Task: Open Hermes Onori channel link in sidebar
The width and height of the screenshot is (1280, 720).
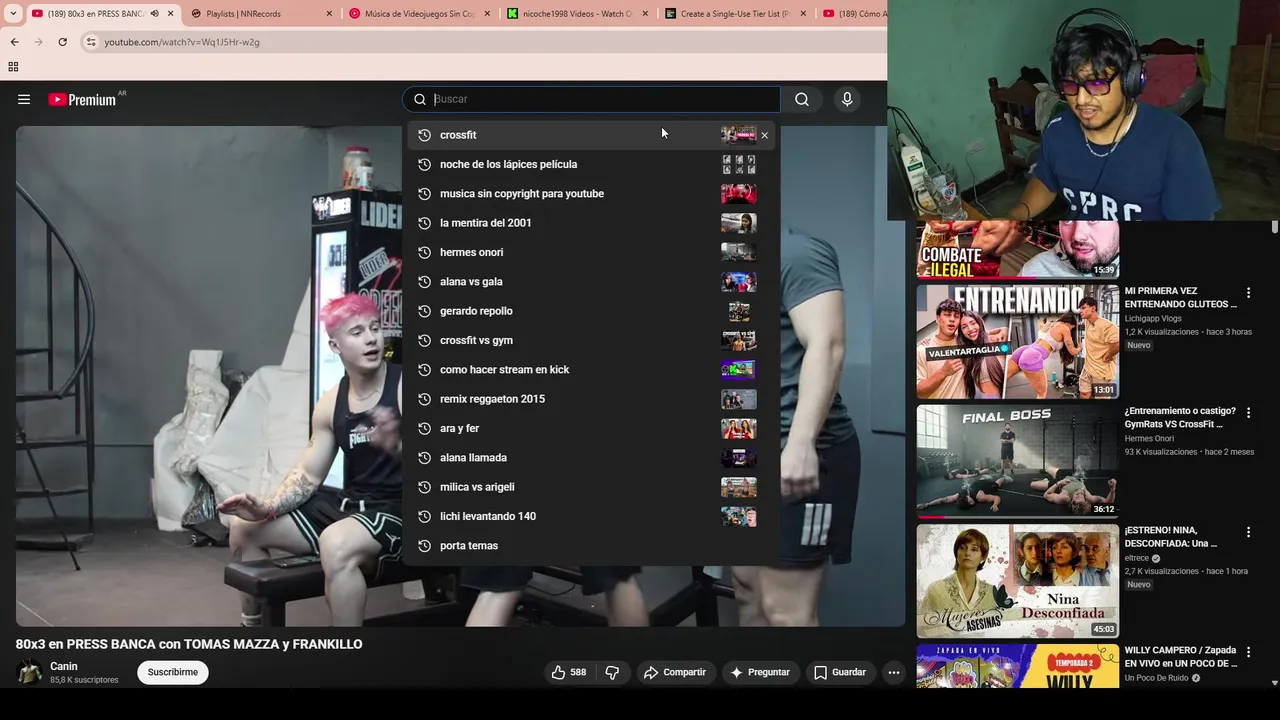Action: tap(1149, 438)
